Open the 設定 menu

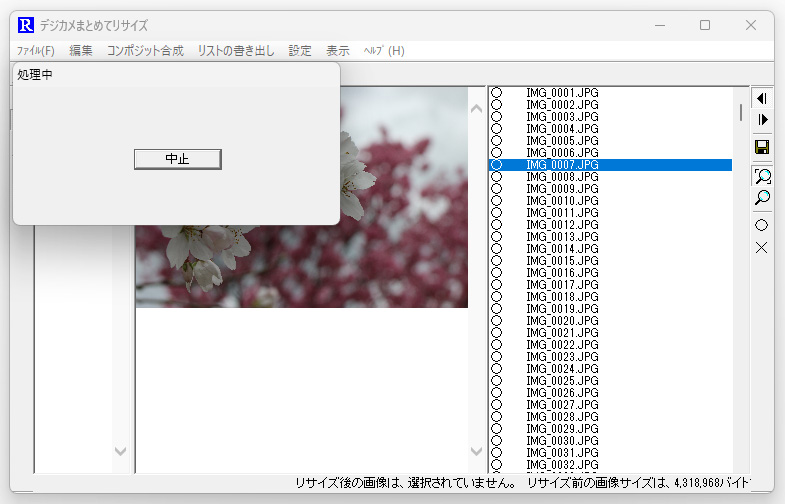pyautogui.click(x=300, y=51)
